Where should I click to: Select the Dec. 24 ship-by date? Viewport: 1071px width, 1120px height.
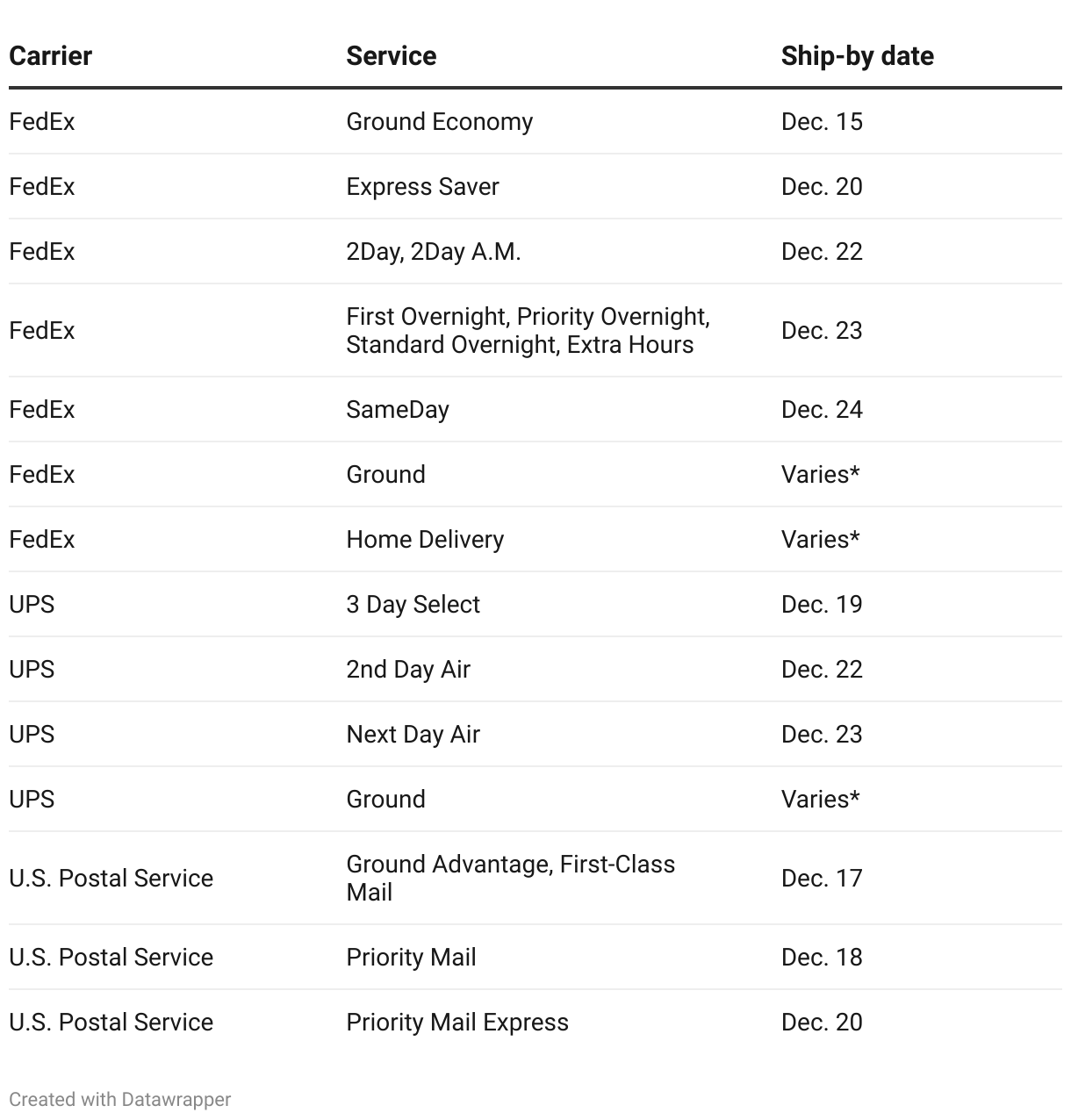pyautogui.click(x=822, y=410)
